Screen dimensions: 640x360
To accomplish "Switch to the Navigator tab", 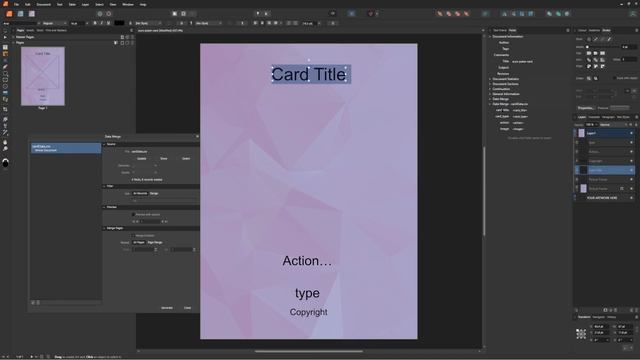I will point(598,317).
